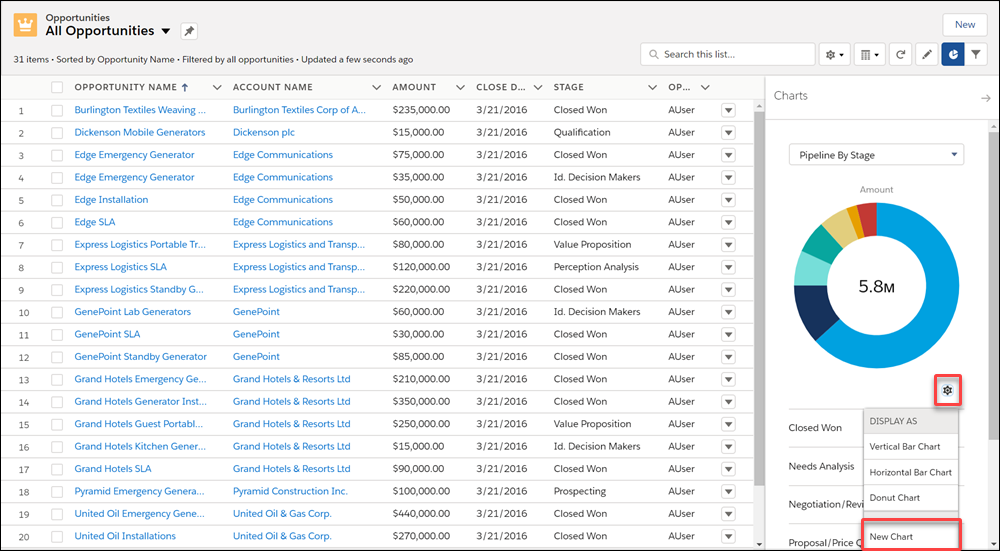Check the Burlington Textiles Weaving row
This screenshot has height=551, width=1000.
click(x=57, y=110)
